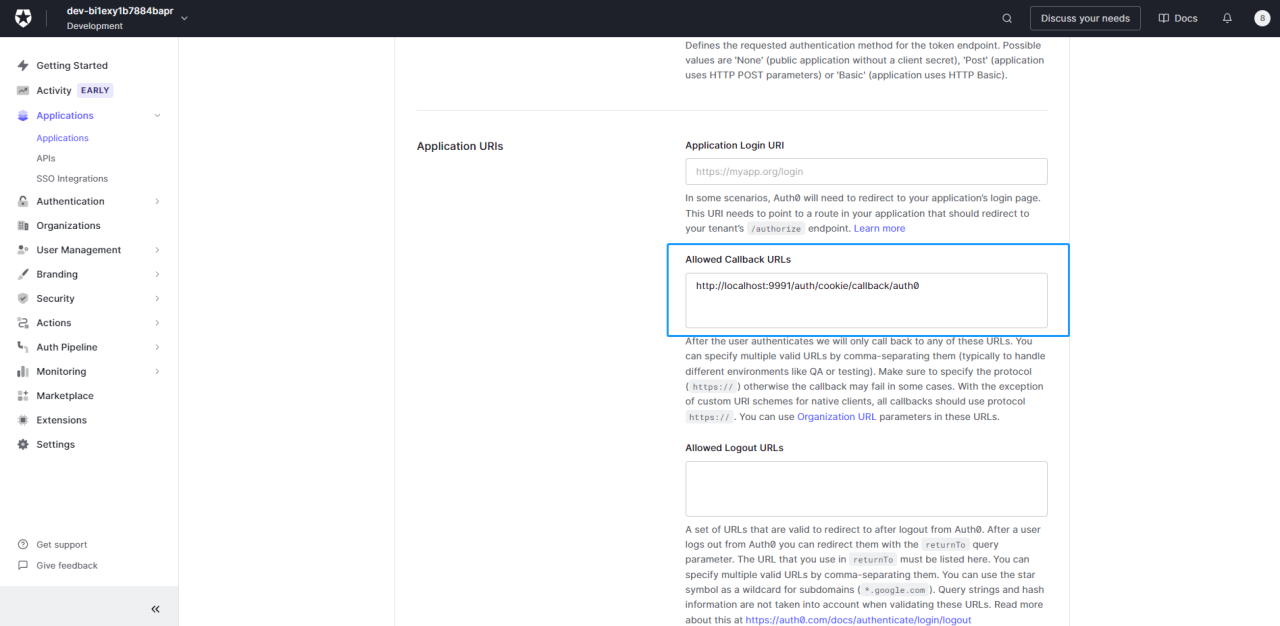Open search with the magnifier icon

point(1007,18)
